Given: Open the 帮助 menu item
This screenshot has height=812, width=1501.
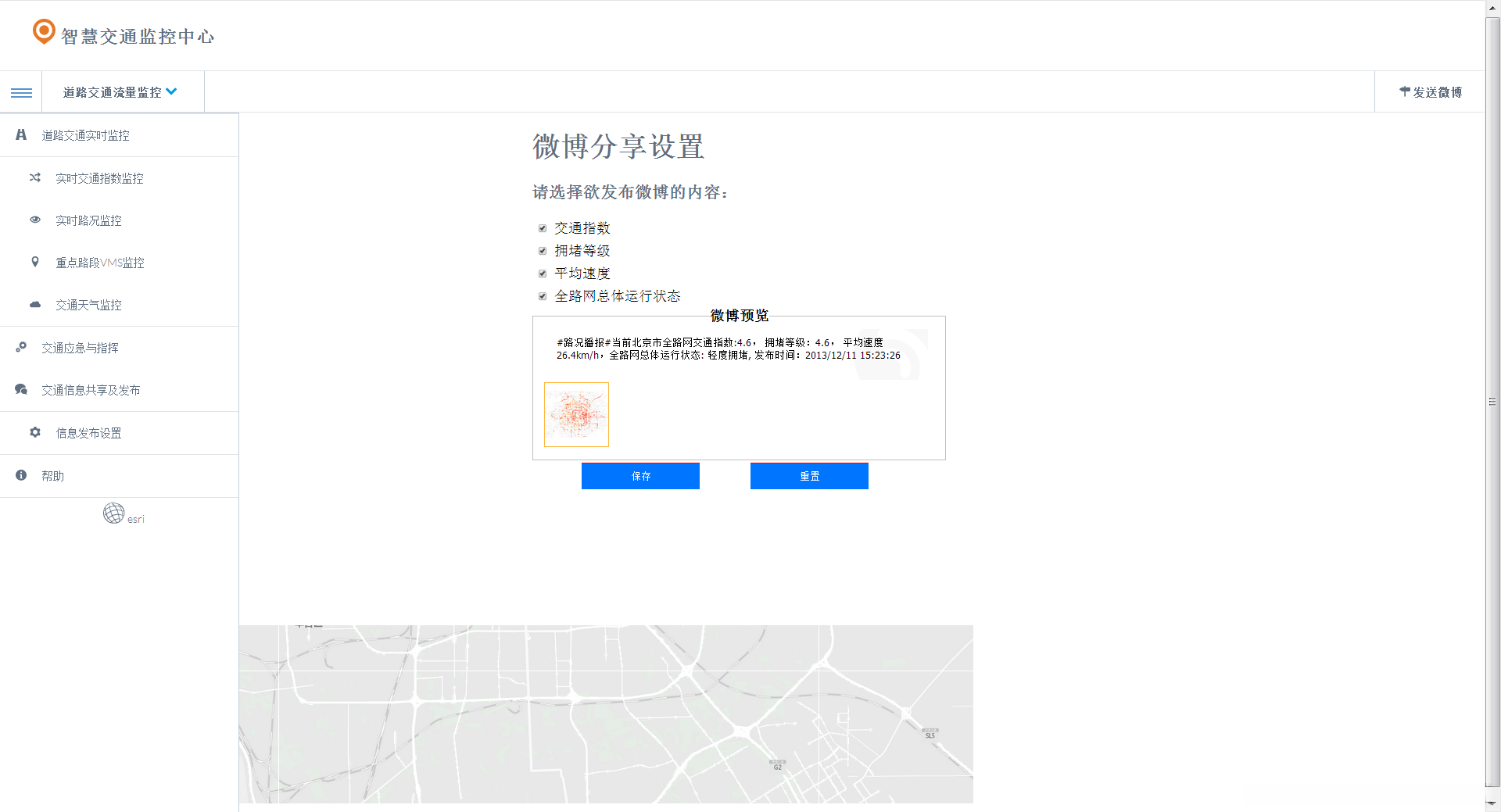Looking at the screenshot, I should click(119, 476).
